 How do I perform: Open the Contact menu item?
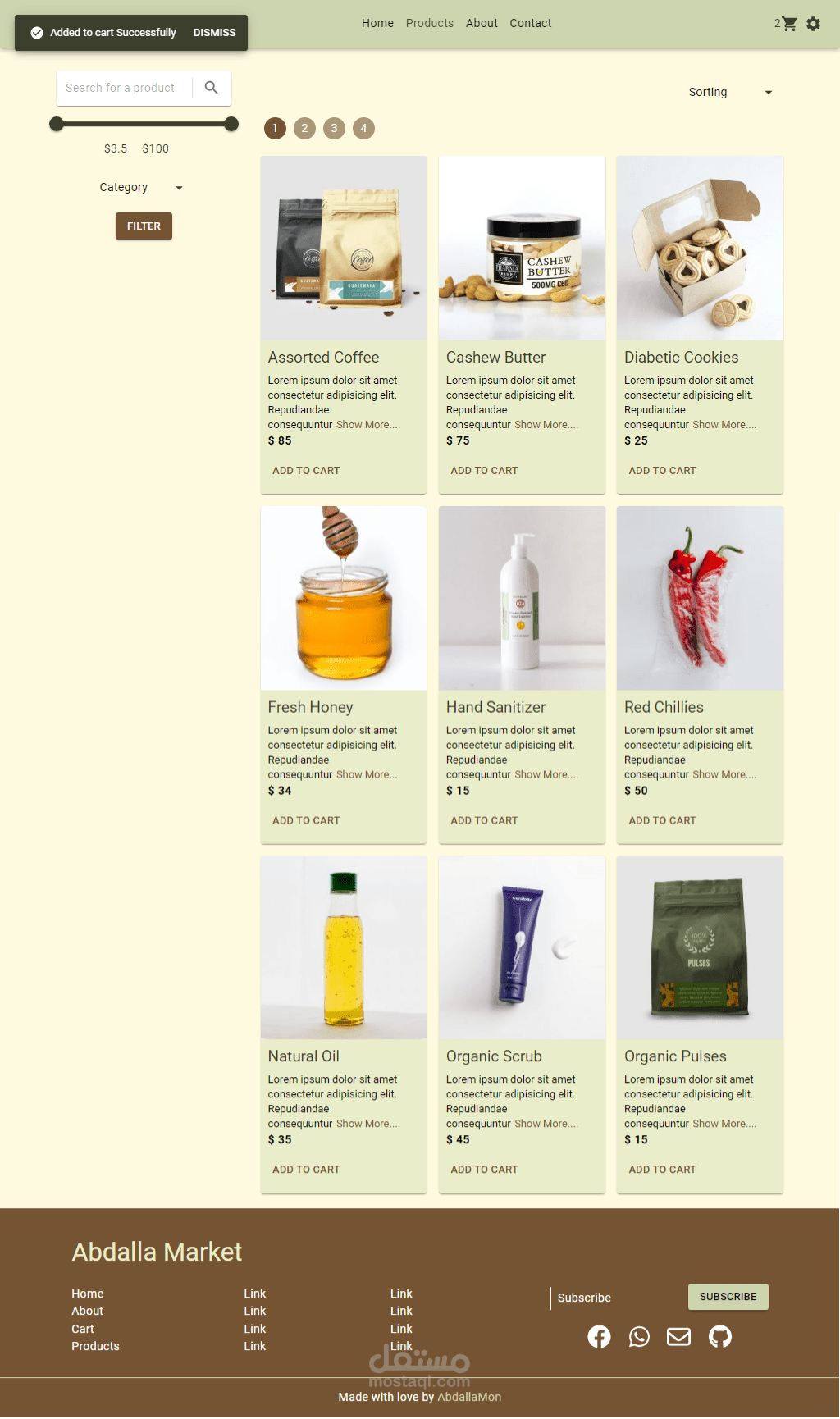[531, 23]
